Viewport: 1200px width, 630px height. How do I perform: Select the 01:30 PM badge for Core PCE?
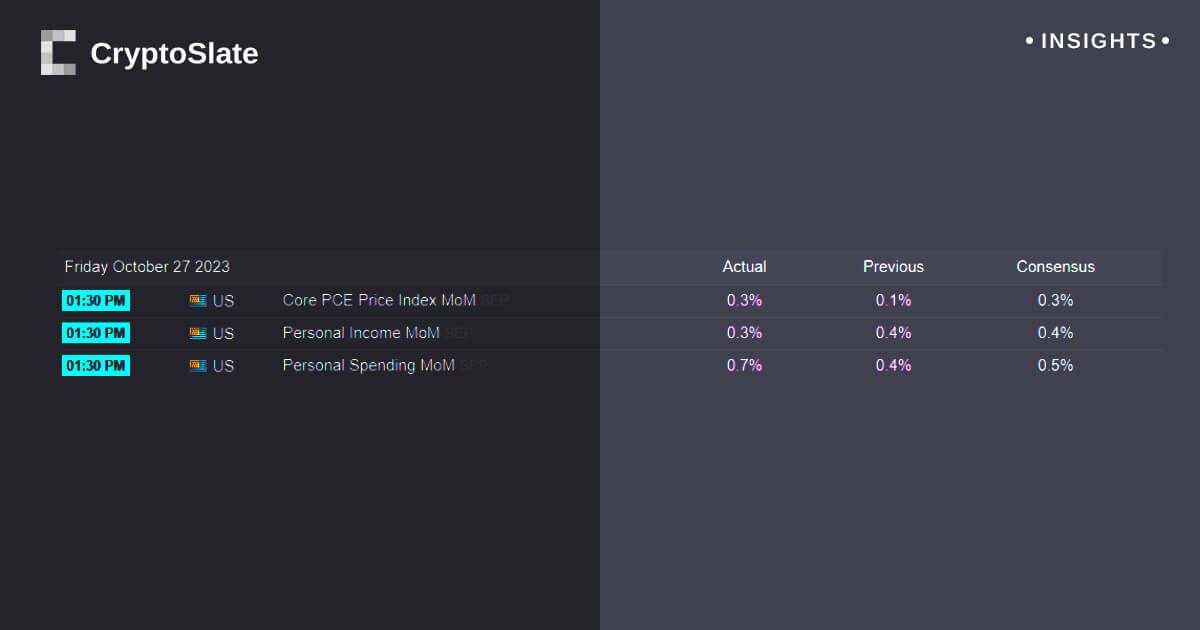(x=96, y=300)
